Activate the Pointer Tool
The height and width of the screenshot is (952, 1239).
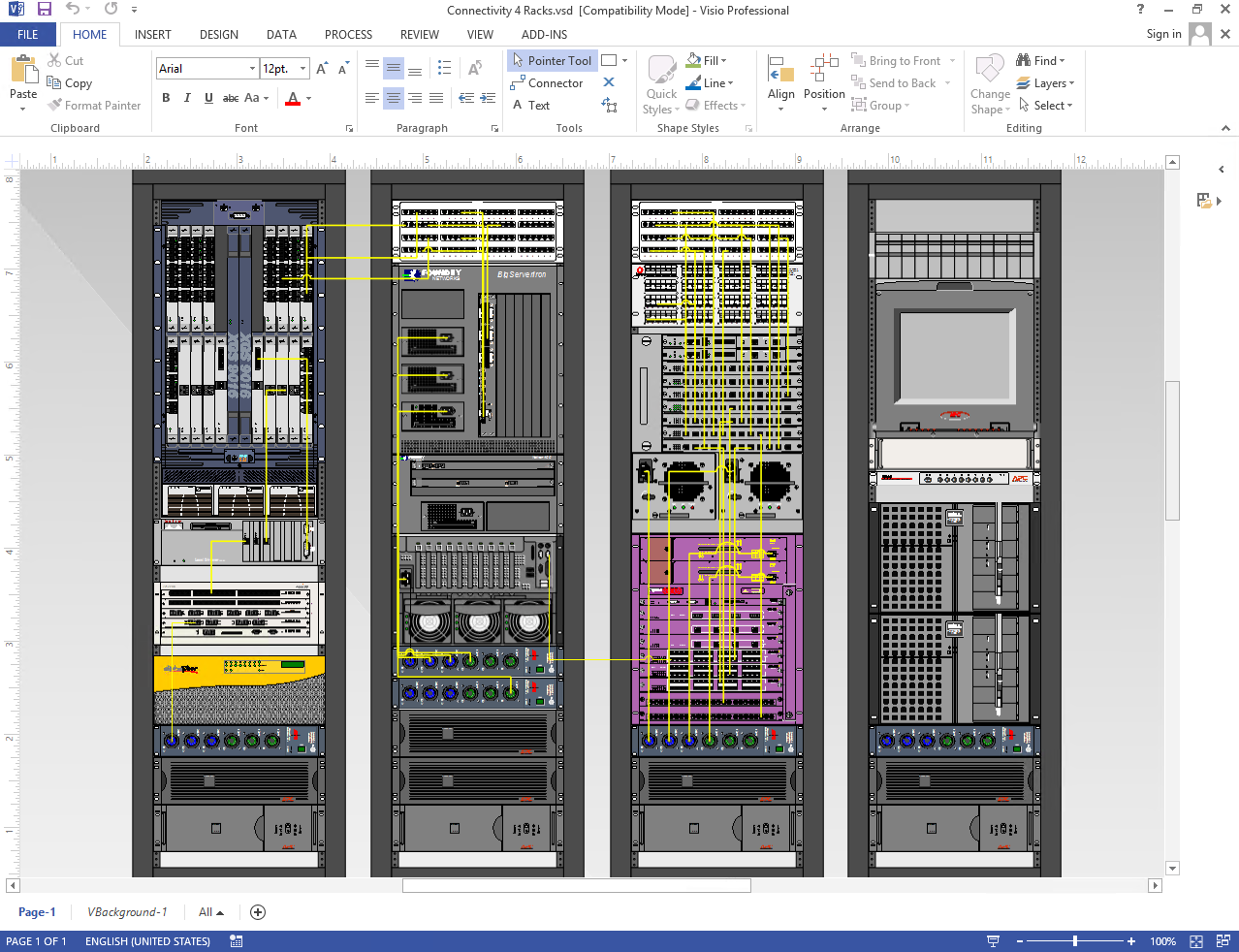point(552,60)
